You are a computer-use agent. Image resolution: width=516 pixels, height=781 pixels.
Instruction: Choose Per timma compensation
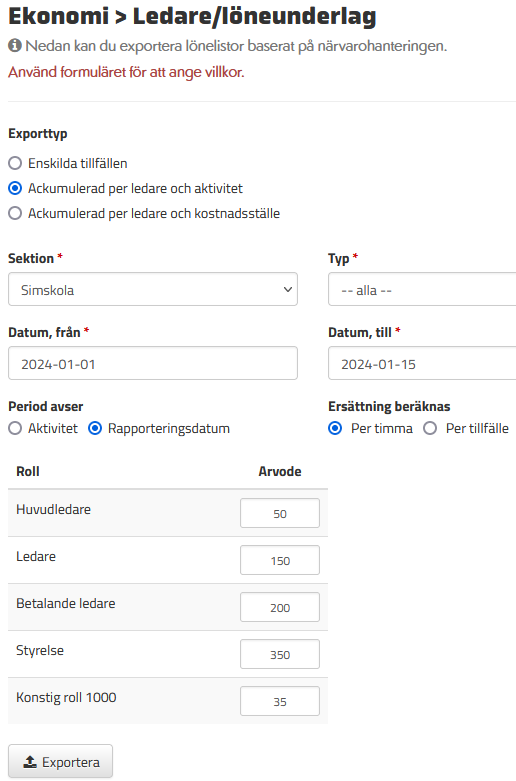[x=335, y=428]
